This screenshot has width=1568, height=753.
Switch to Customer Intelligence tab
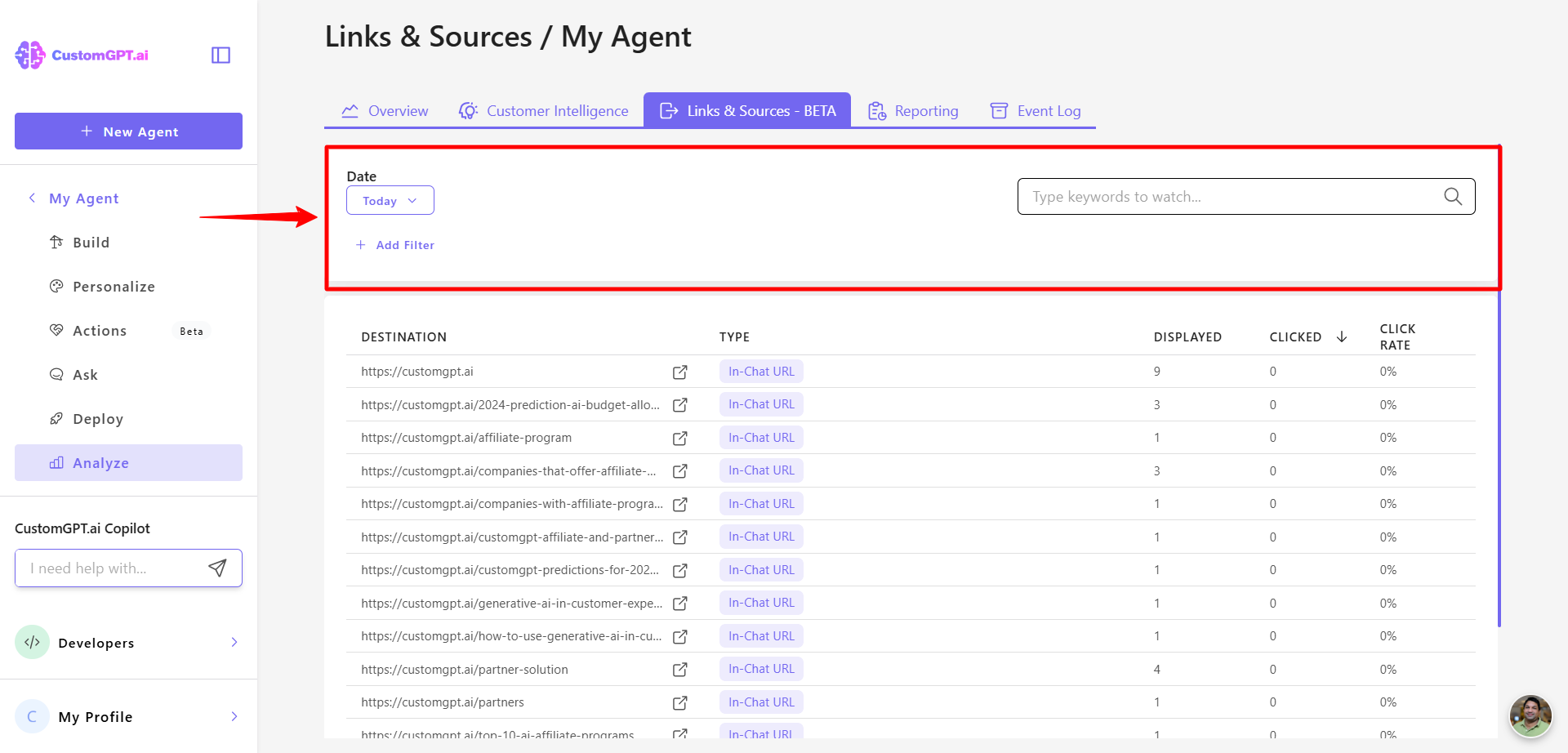click(544, 111)
